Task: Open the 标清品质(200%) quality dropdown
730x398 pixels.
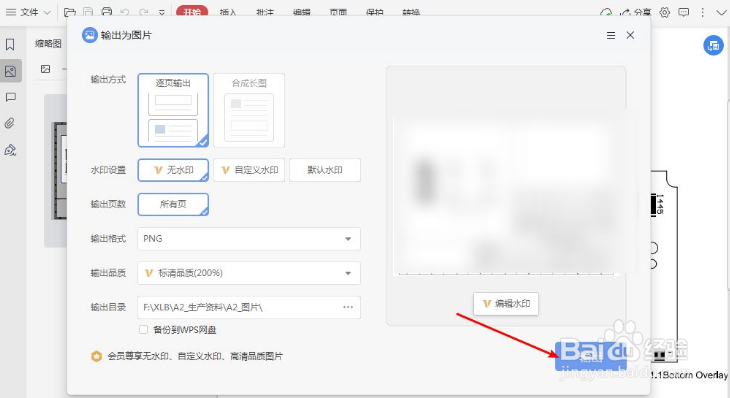Action: coord(249,273)
